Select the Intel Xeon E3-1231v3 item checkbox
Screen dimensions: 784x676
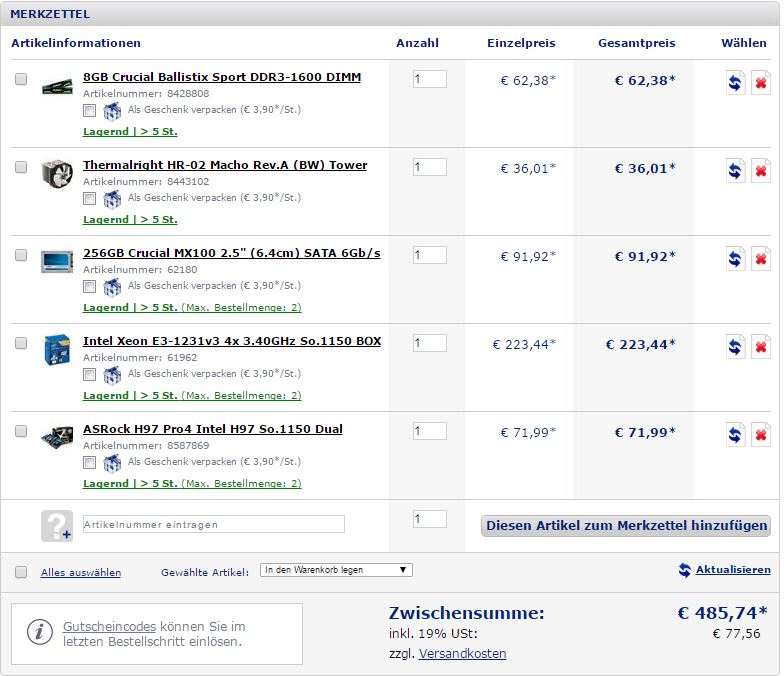[21, 343]
